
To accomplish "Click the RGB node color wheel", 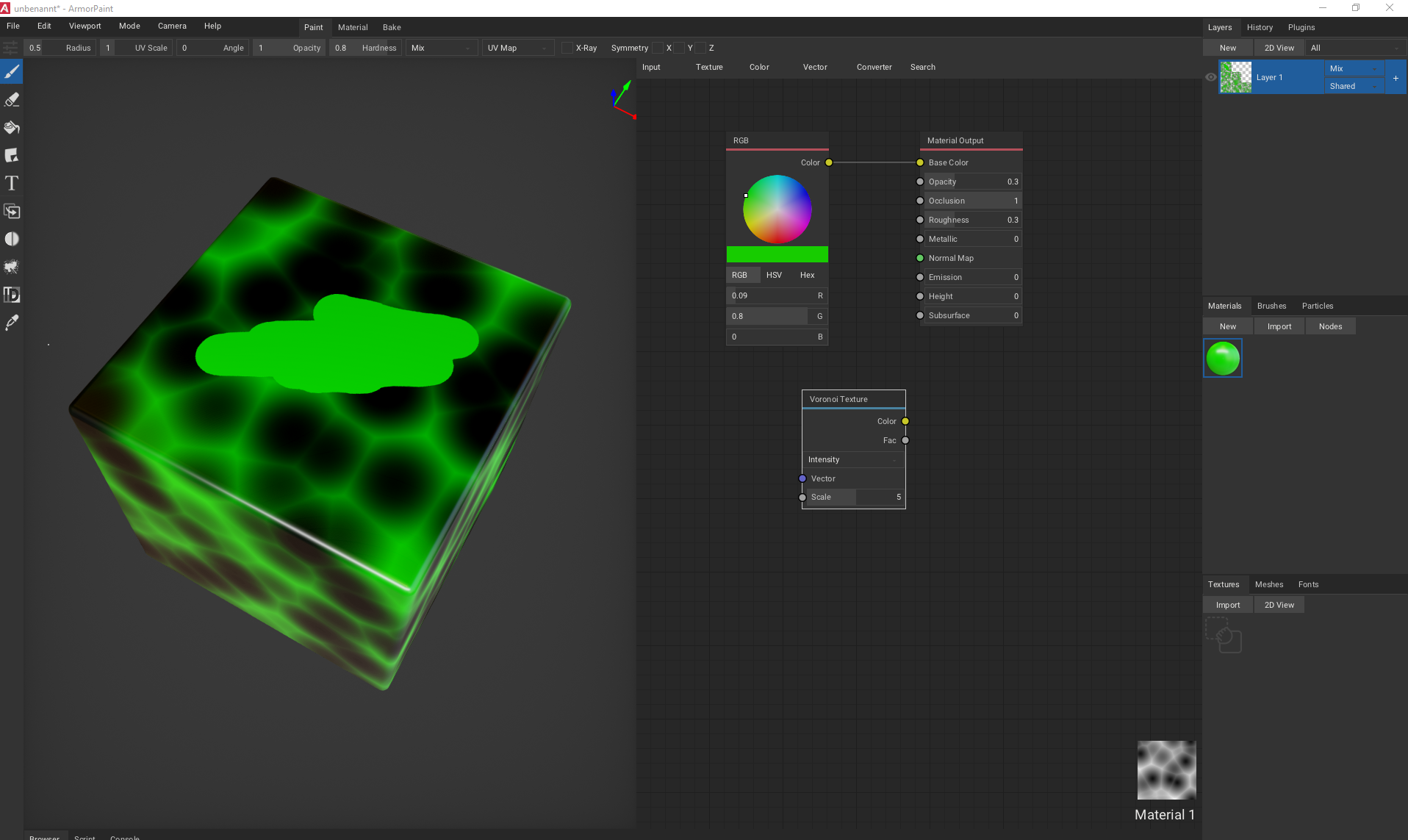I will (777, 210).
